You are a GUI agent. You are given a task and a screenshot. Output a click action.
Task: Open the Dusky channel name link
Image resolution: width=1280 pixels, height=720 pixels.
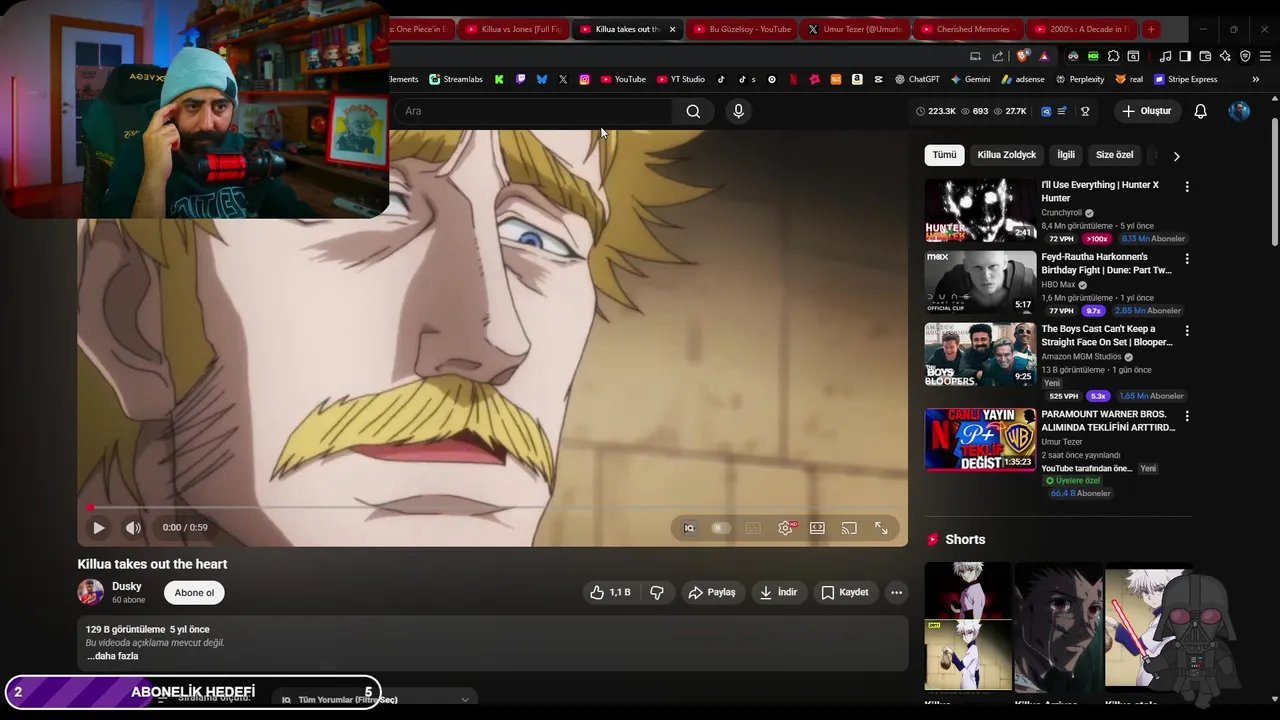coord(127,586)
